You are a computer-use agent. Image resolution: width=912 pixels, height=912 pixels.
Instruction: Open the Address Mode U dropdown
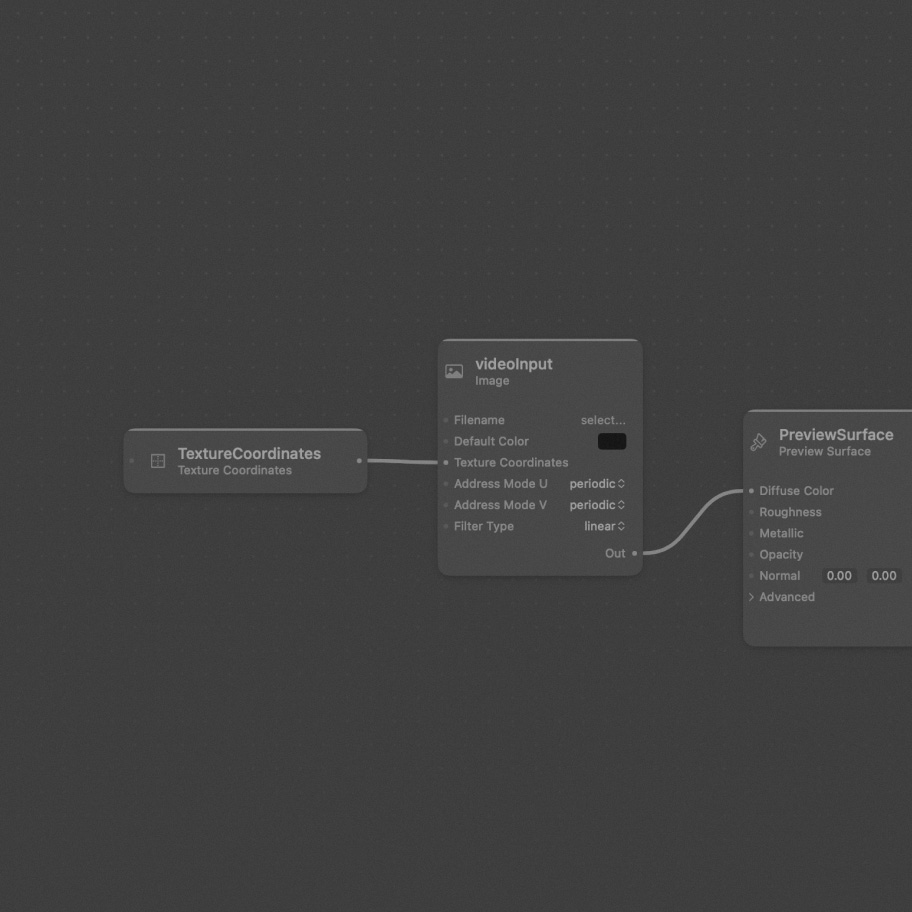tap(597, 484)
